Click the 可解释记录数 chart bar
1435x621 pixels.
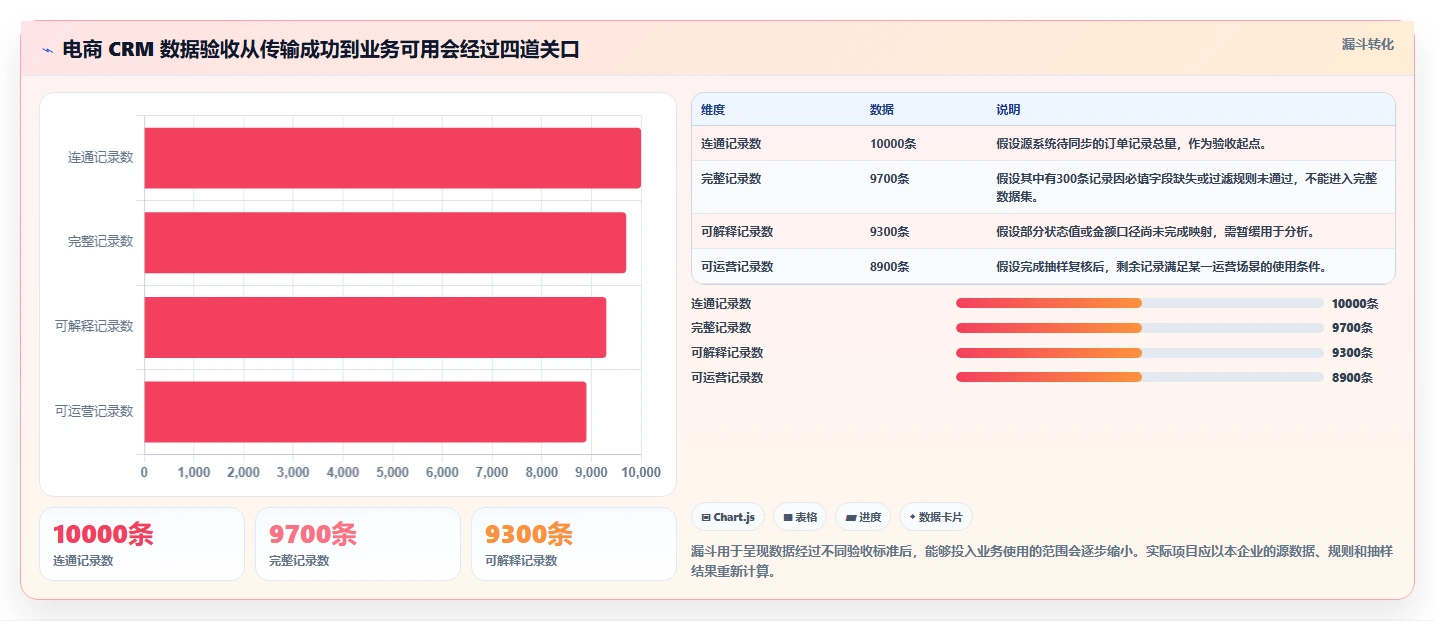coord(375,327)
